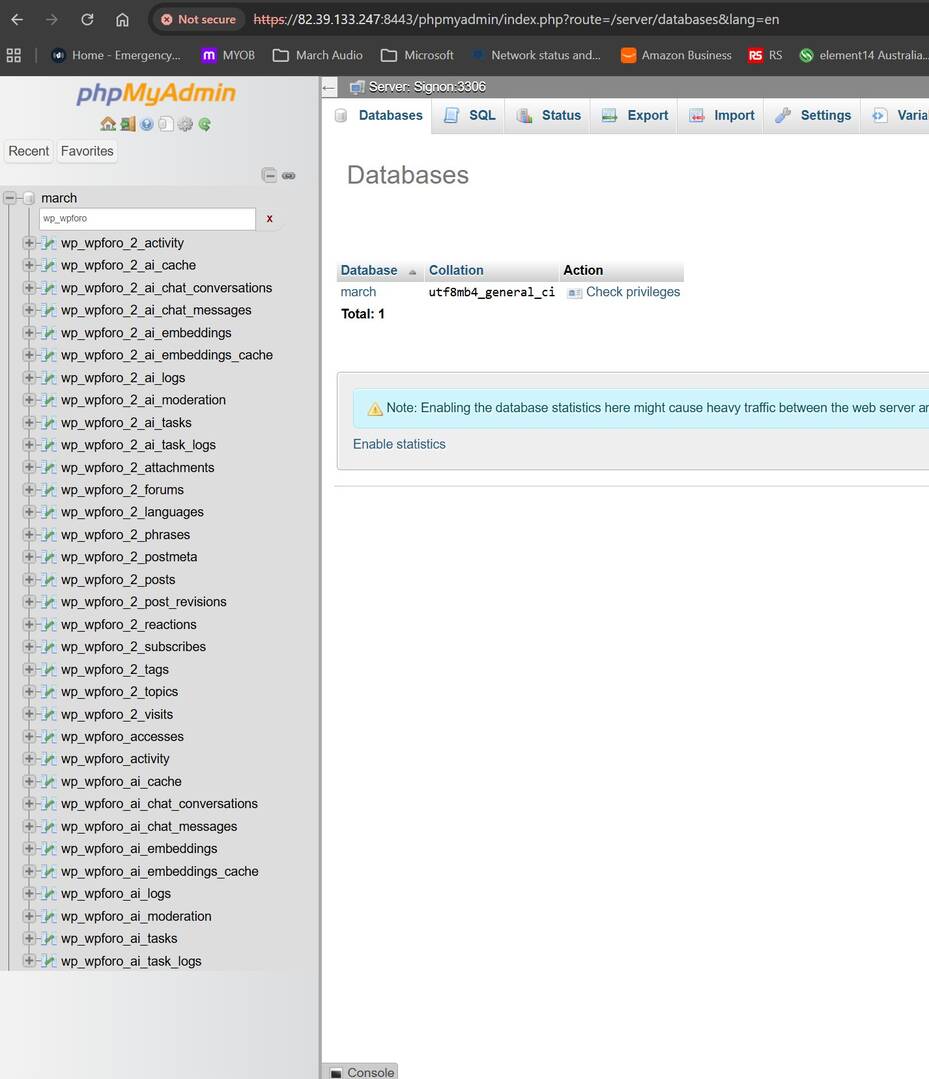Open wp_wpforo_activity table

[x=115, y=759]
